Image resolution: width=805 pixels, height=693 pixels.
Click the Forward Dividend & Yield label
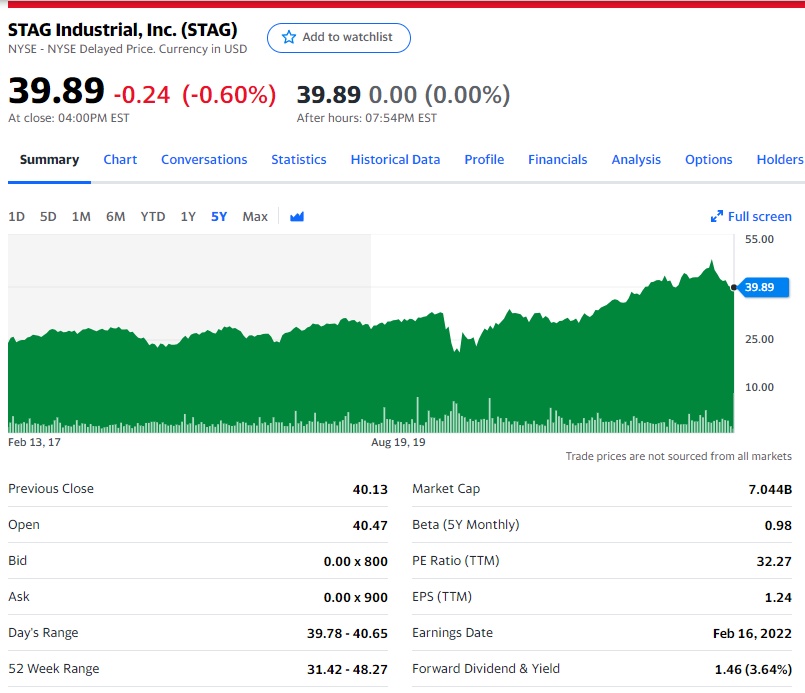[x=486, y=668]
